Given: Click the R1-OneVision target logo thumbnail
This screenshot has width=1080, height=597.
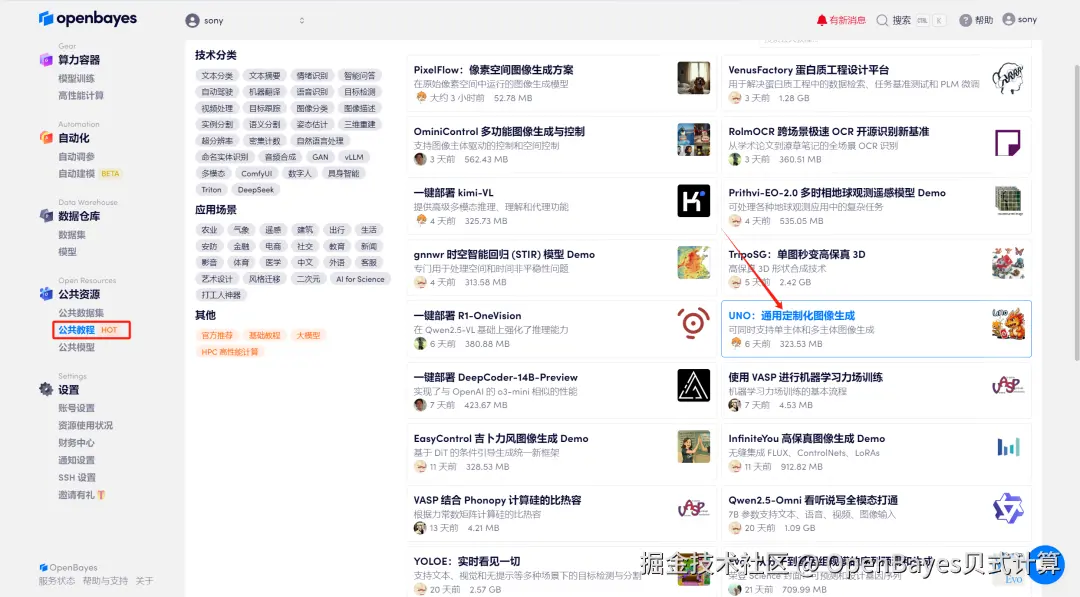Looking at the screenshot, I should (x=693, y=323).
